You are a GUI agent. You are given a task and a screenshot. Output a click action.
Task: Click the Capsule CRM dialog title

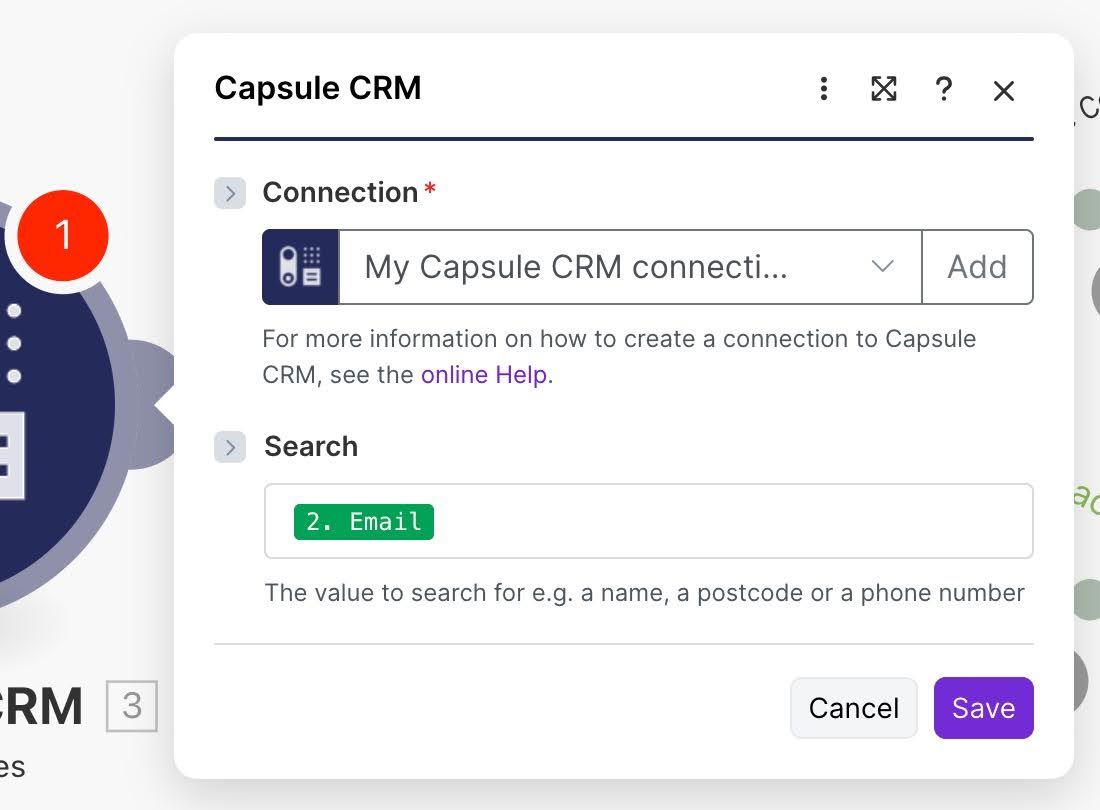(x=317, y=88)
